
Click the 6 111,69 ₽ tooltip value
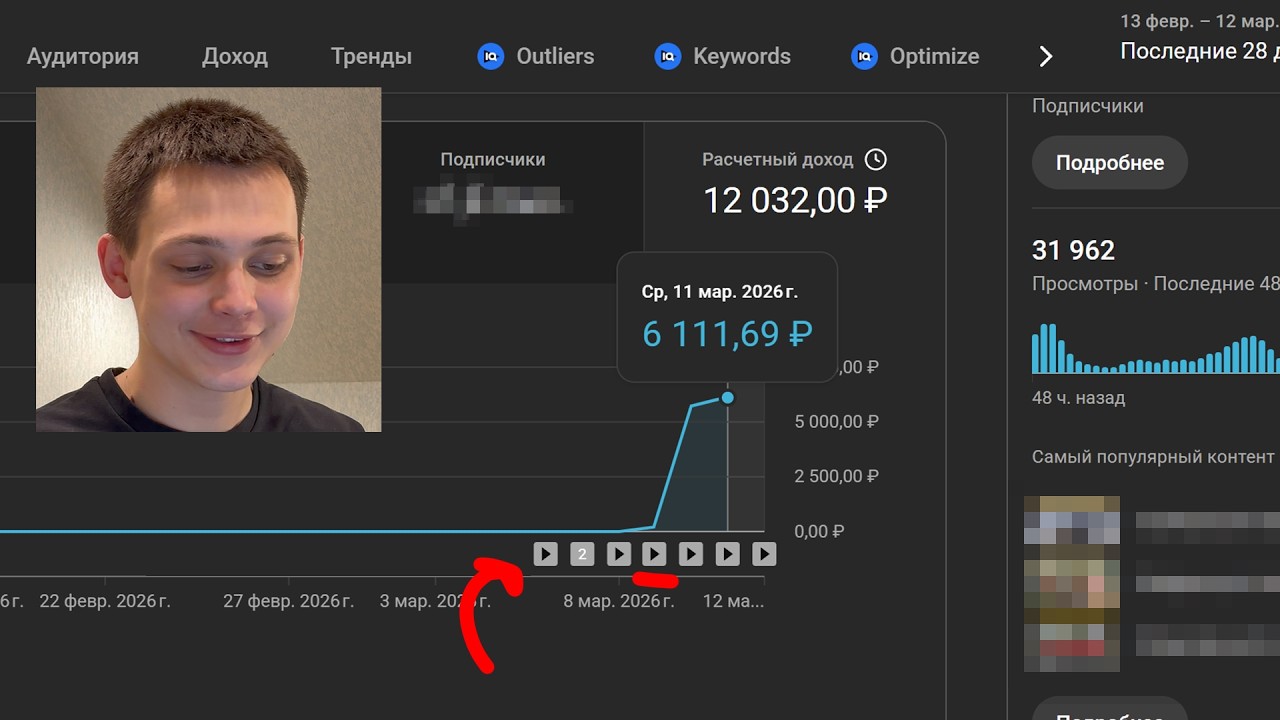[727, 334]
